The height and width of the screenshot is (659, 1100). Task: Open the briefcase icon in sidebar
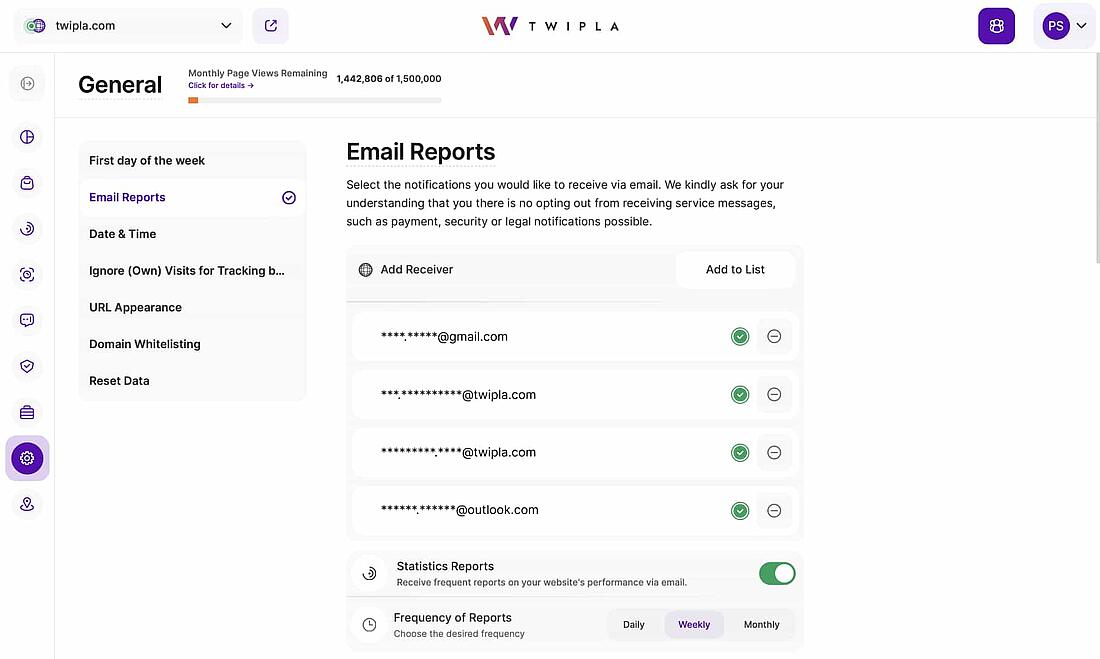click(27, 413)
